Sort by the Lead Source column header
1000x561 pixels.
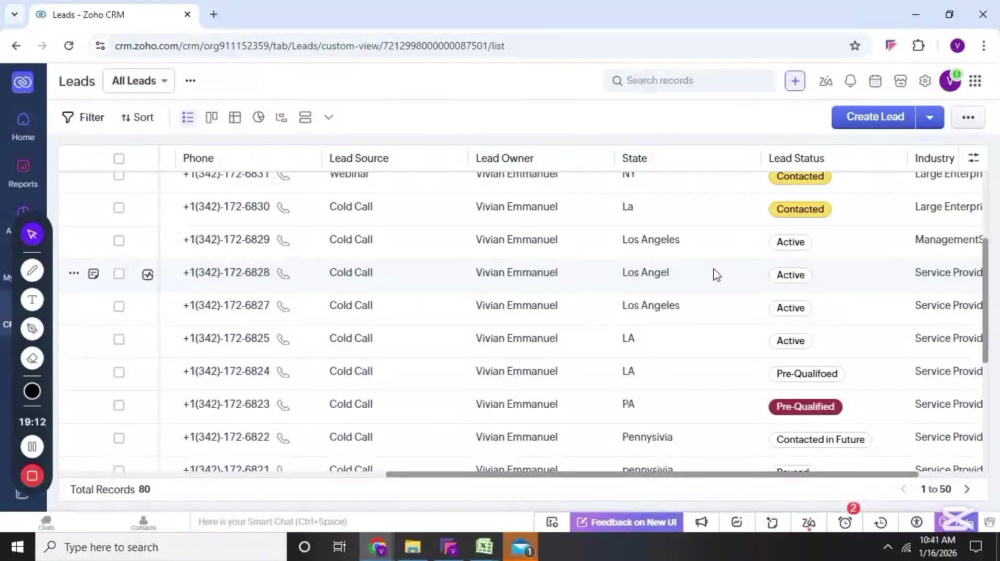click(358, 158)
